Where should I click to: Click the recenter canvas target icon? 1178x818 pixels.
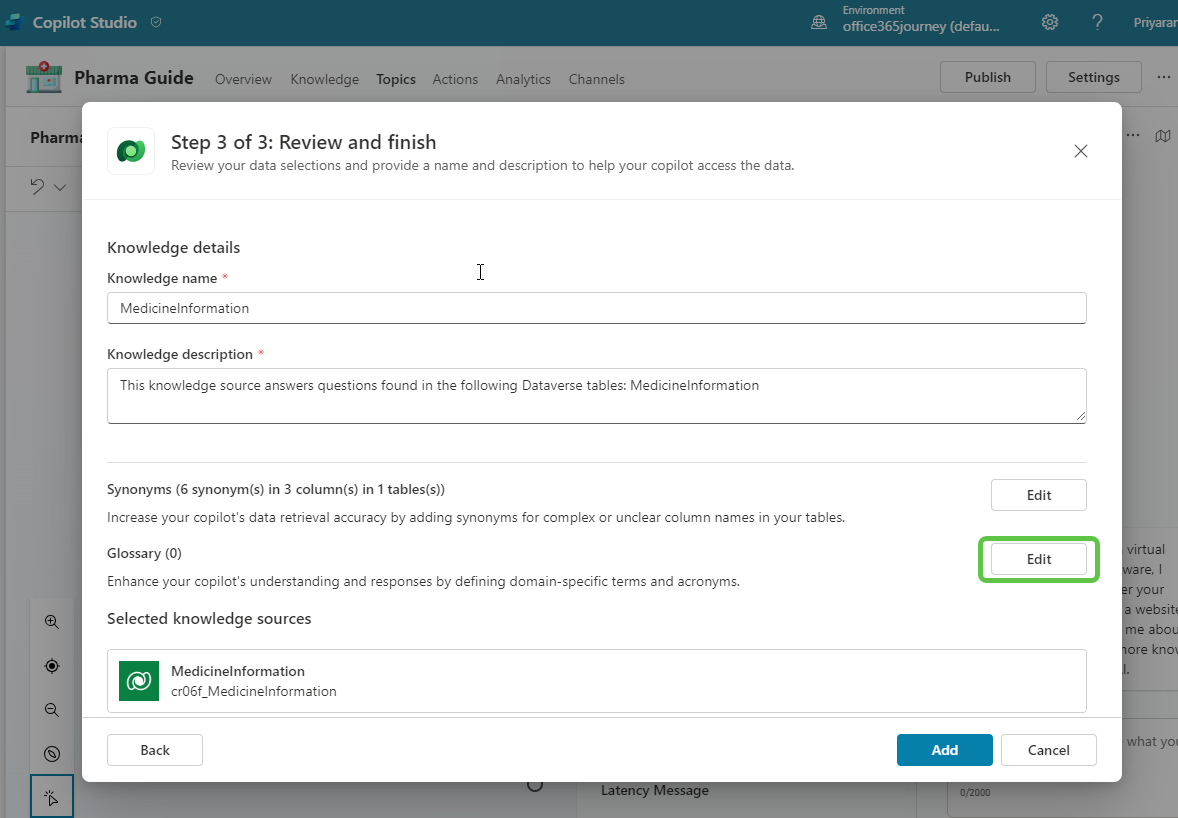[52, 666]
